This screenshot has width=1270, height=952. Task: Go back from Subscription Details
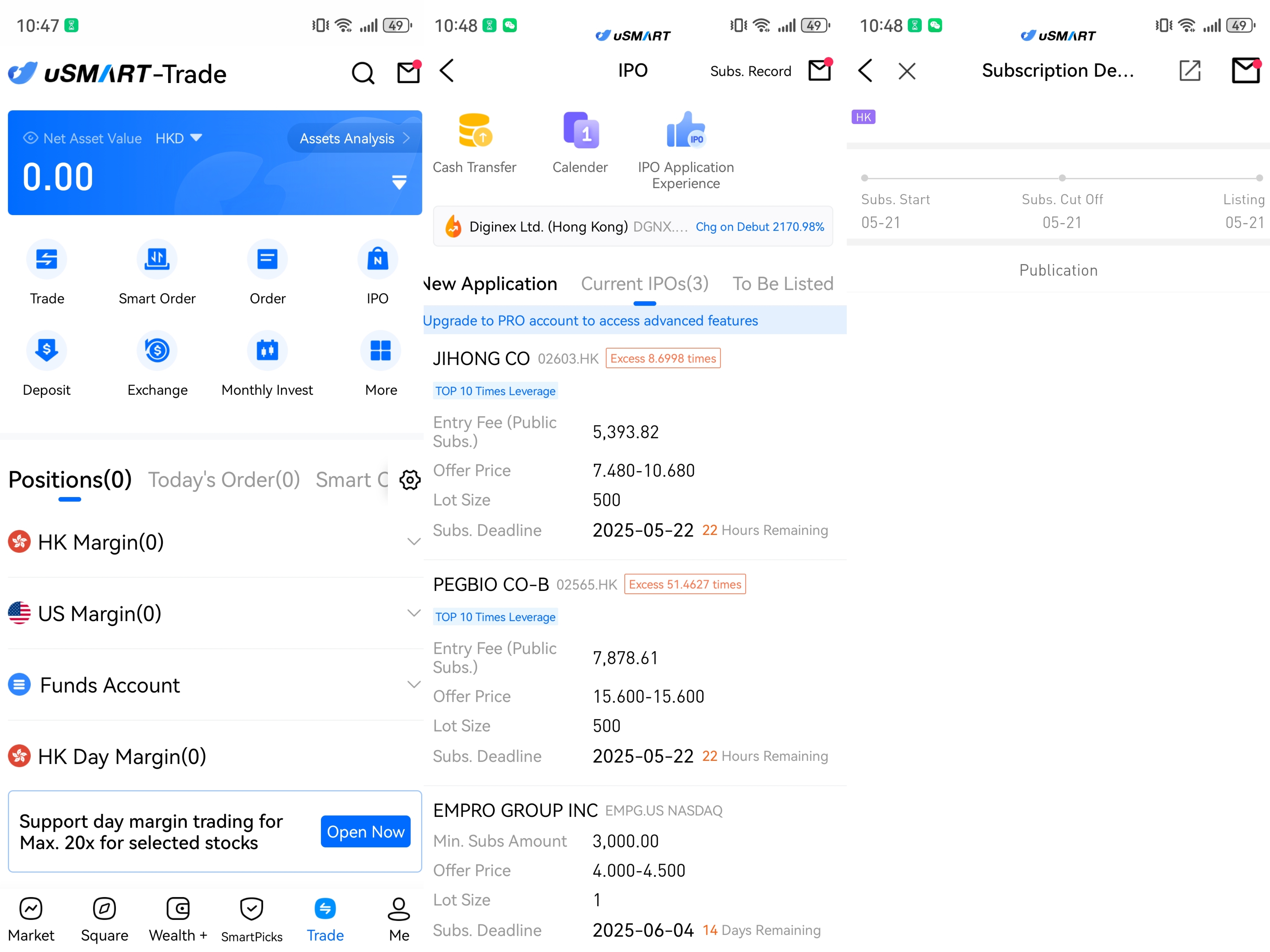pos(865,71)
